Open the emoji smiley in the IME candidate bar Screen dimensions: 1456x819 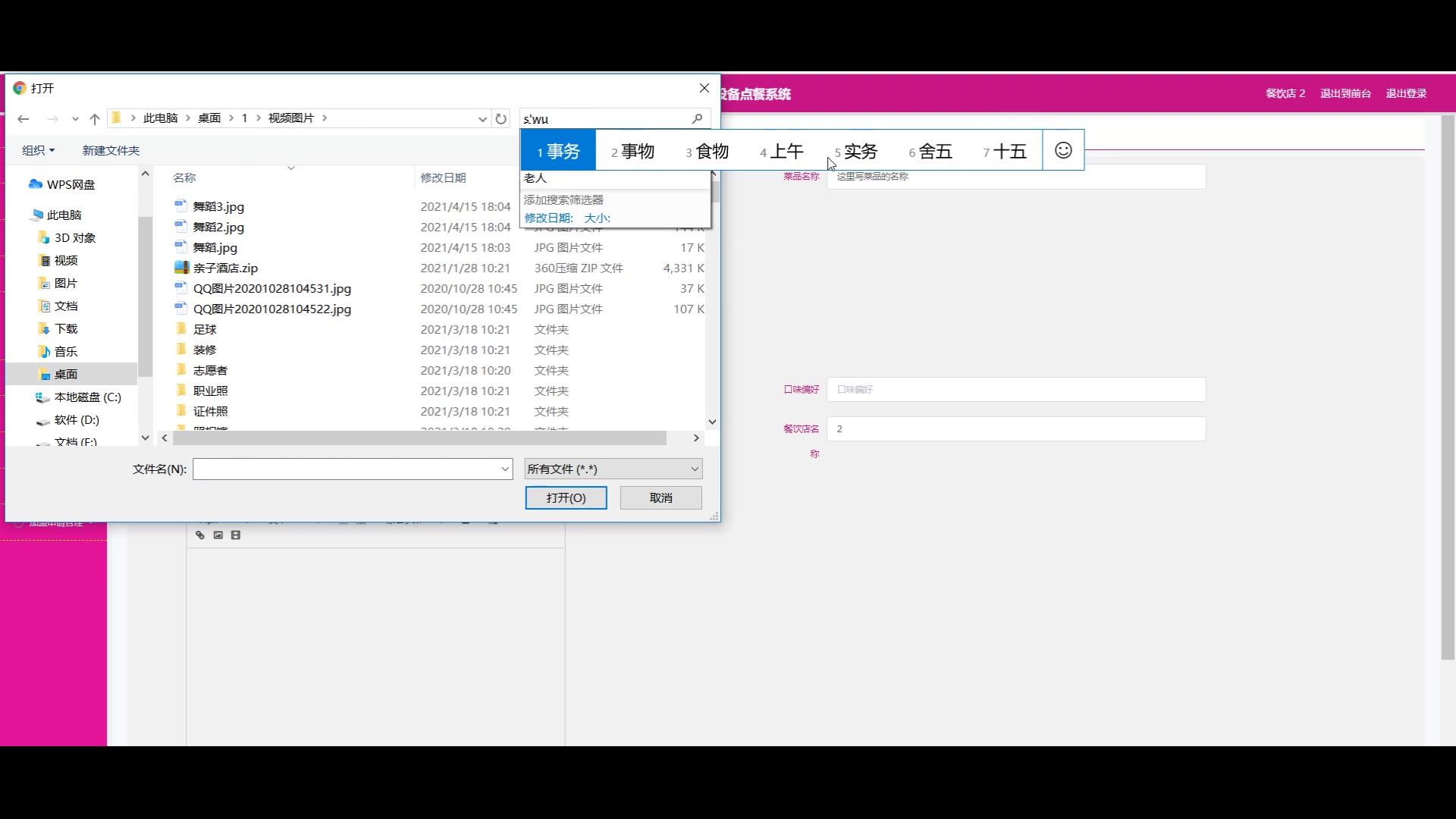pos(1063,151)
